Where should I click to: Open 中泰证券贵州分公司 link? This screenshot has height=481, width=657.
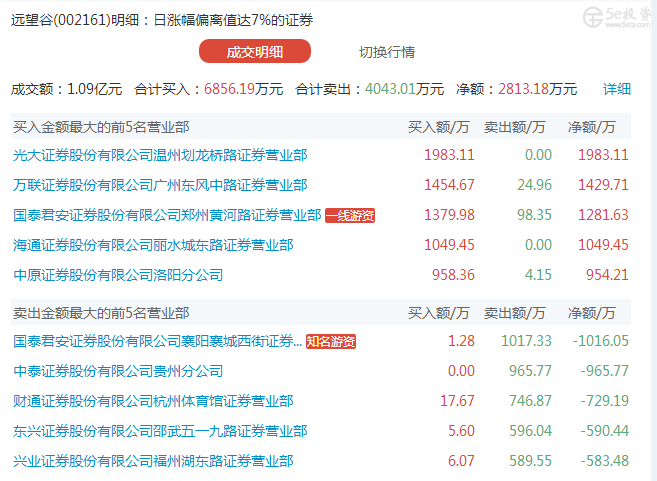pyautogui.click(x=118, y=371)
